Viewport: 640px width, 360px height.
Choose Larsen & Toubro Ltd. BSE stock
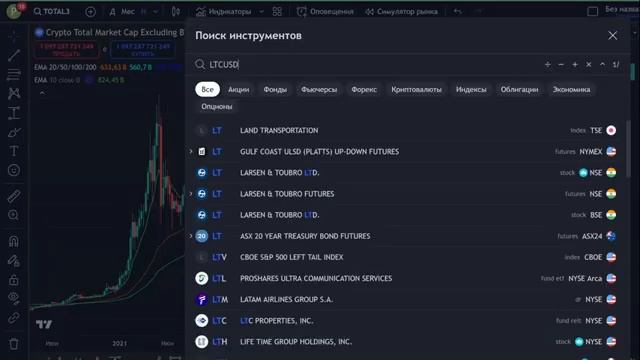pos(406,215)
